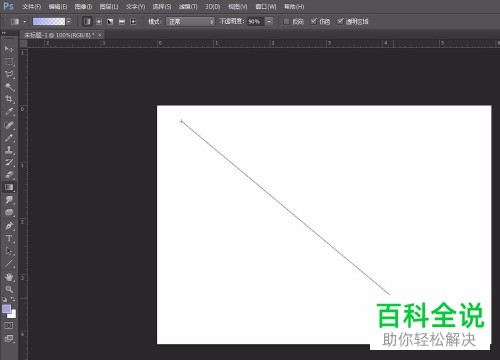Click the ruler origin corner box
Screen dimensions: 500x360
(x=23, y=43)
